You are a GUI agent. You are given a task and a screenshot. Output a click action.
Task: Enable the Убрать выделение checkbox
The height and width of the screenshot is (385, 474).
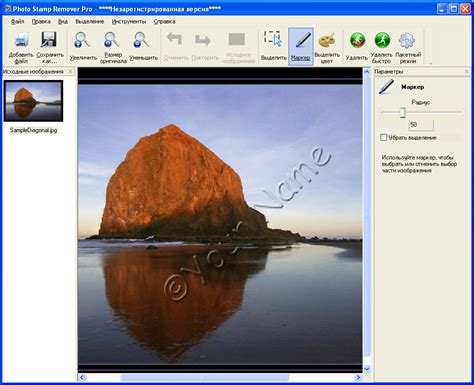tap(384, 137)
